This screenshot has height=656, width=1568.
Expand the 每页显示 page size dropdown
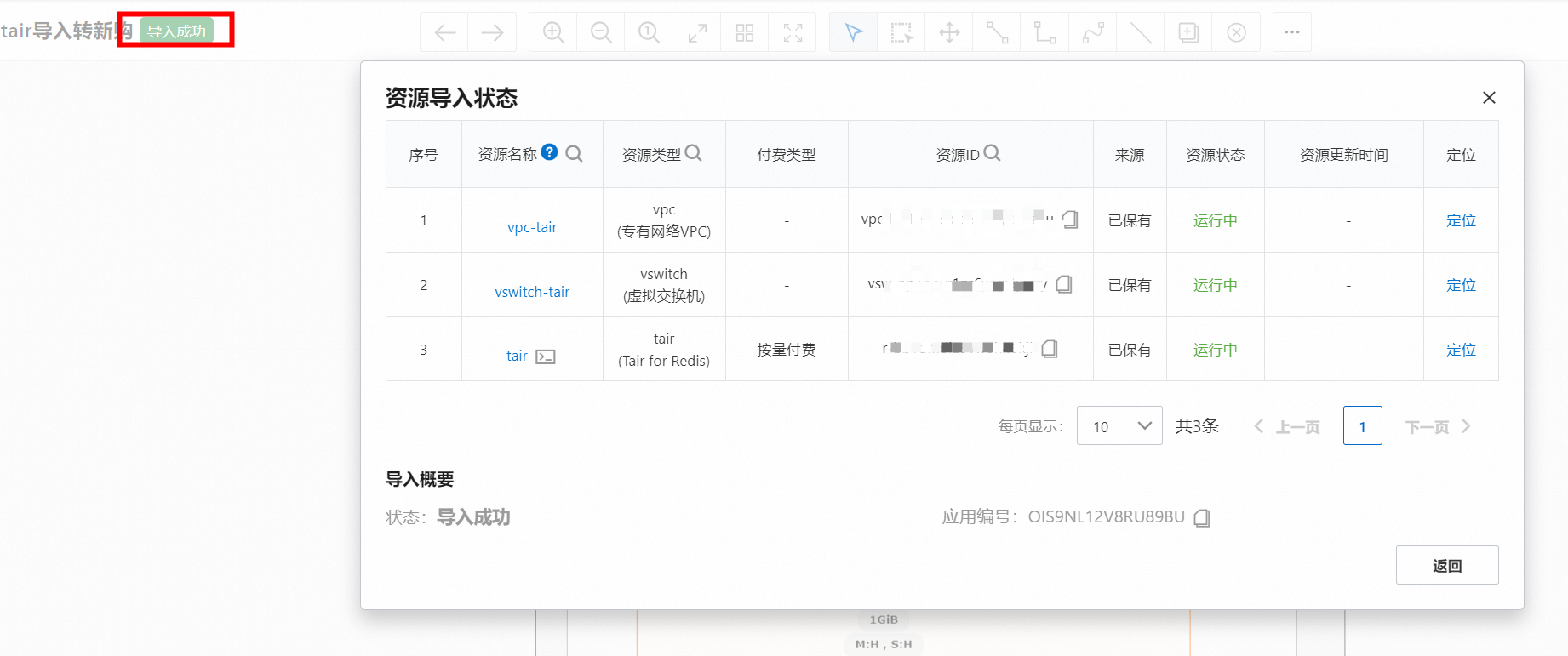click(1119, 425)
